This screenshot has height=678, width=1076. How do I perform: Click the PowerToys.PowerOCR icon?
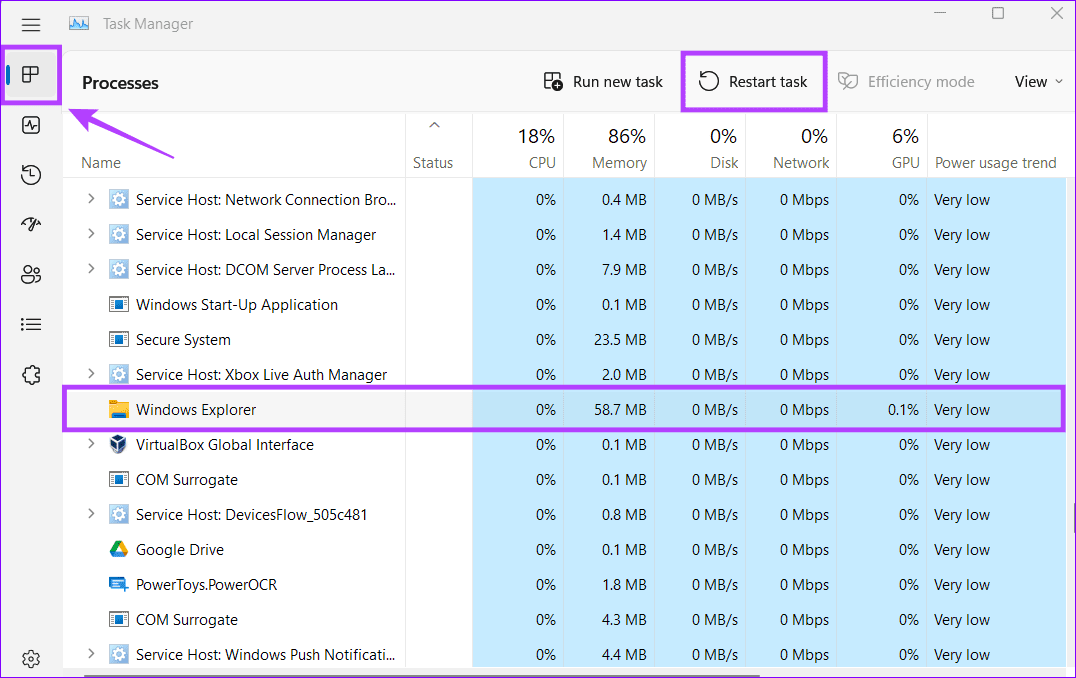[x=119, y=585]
